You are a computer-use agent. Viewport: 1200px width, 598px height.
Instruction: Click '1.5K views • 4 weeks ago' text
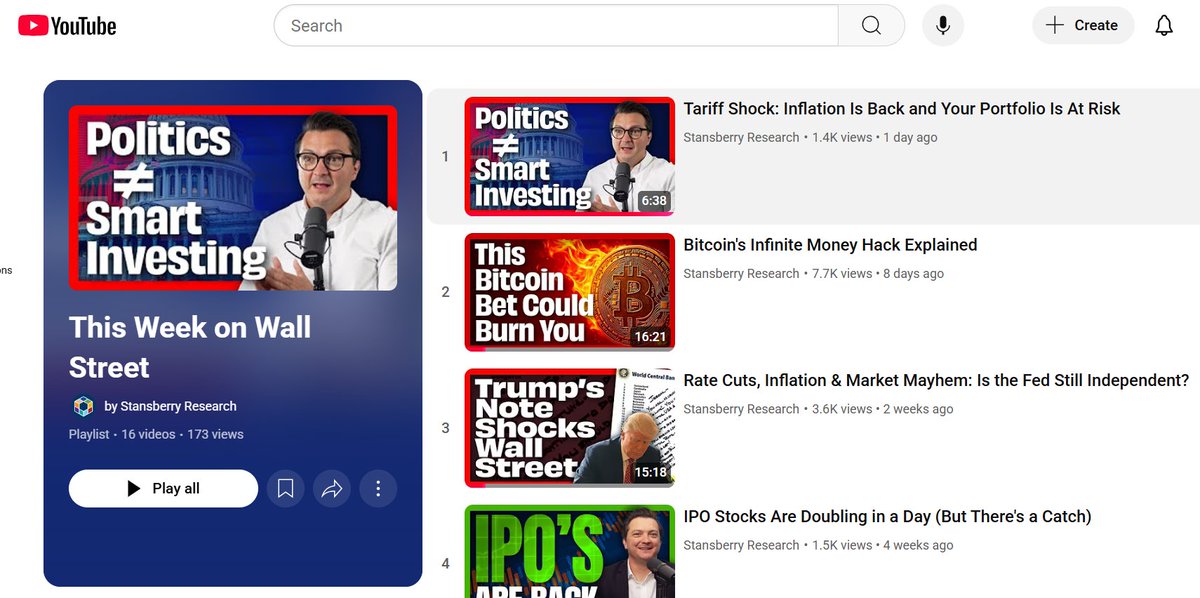(883, 546)
